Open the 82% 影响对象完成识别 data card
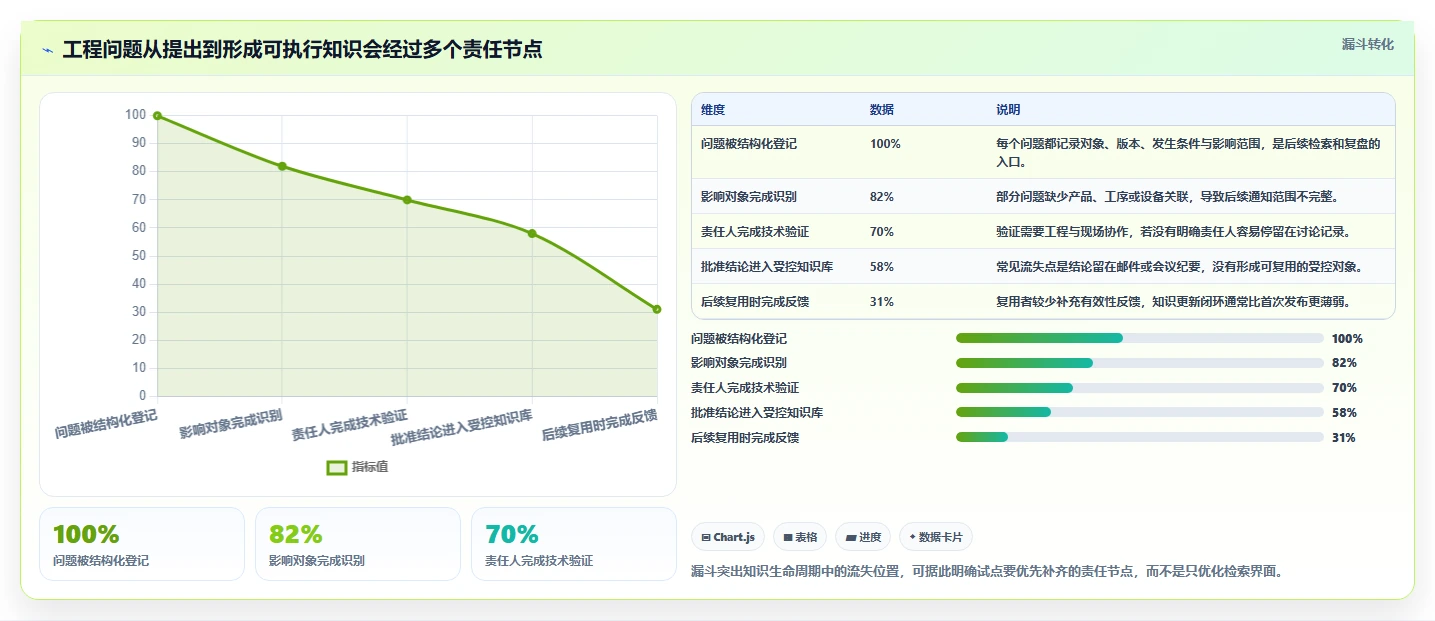The width and height of the screenshot is (1435, 621). click(x=358, y=544)
